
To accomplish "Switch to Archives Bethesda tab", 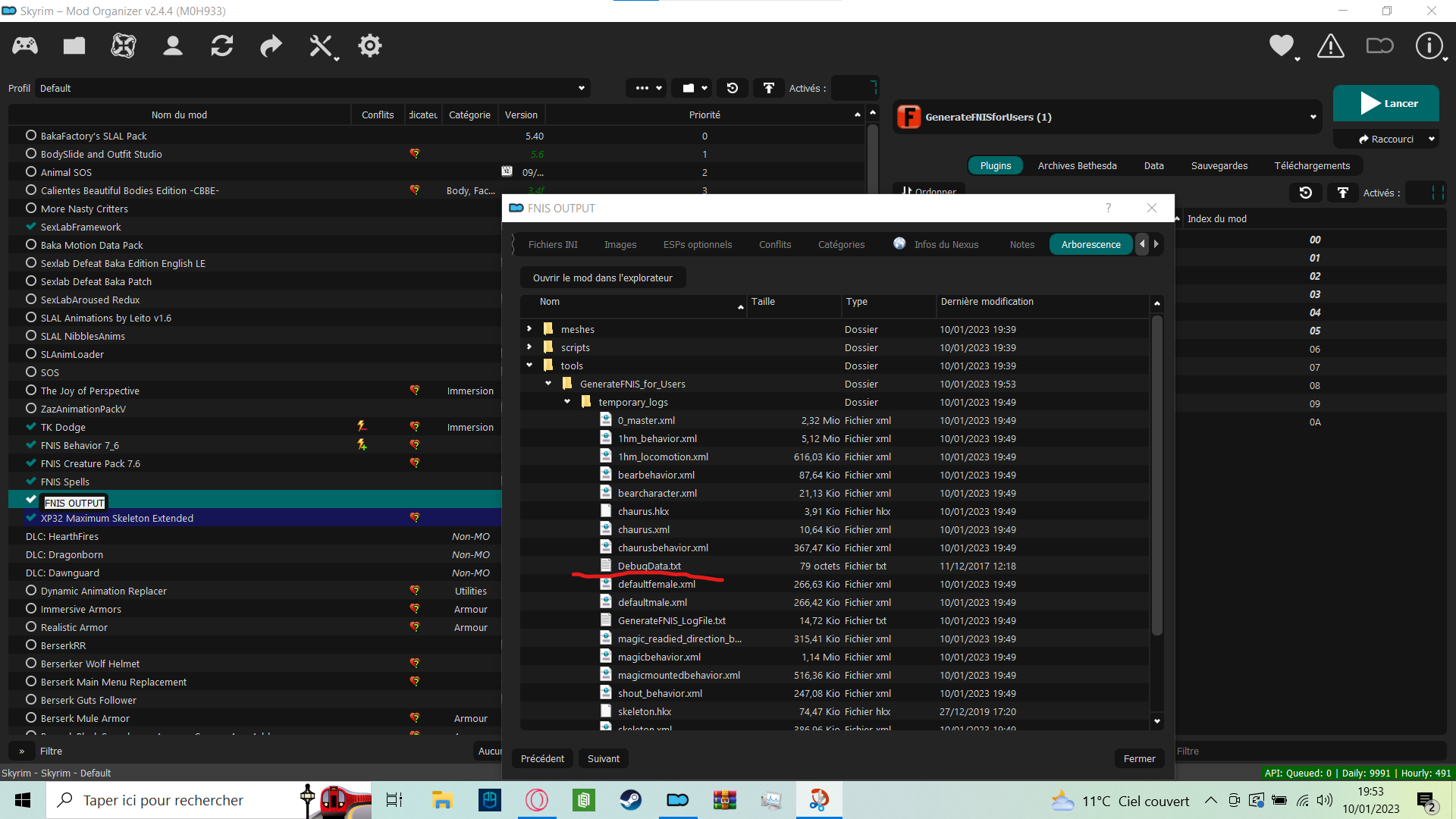I will click(1077, 165).
